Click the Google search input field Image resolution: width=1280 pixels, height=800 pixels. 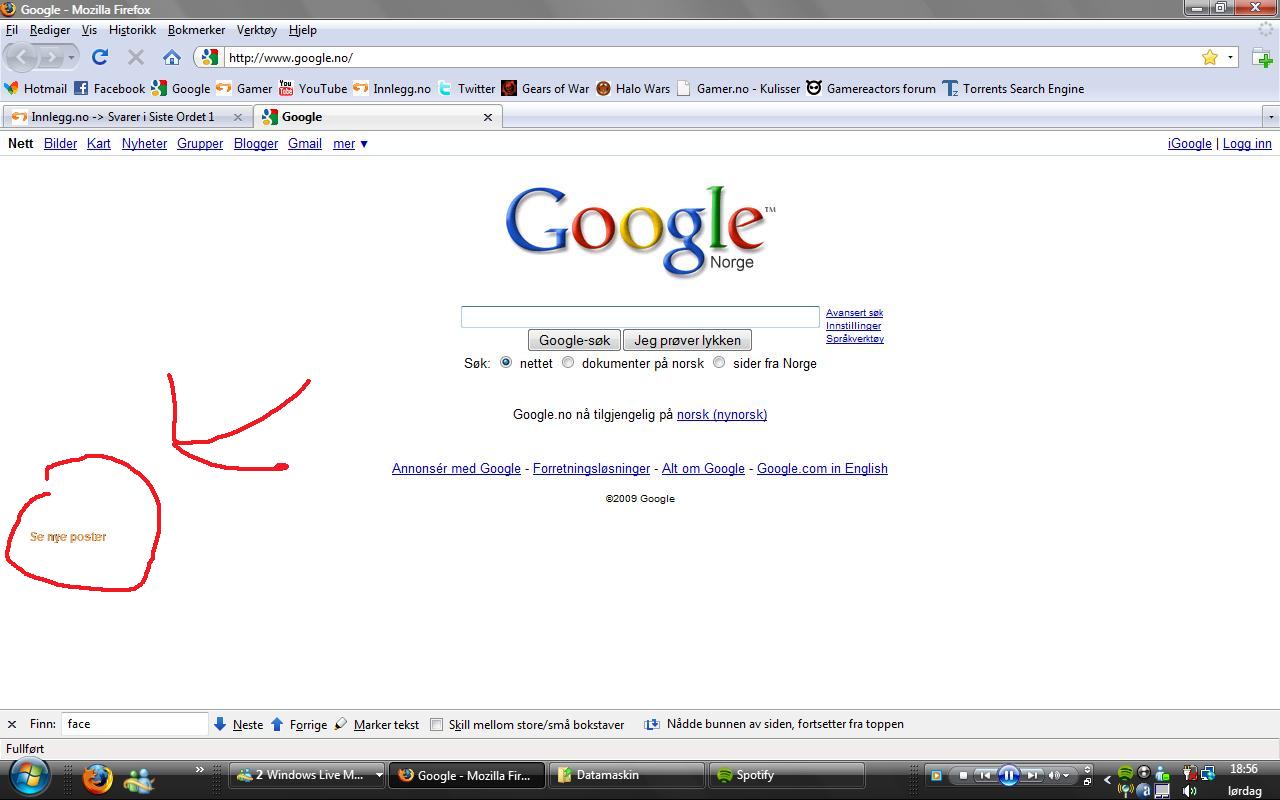(640, 317)
